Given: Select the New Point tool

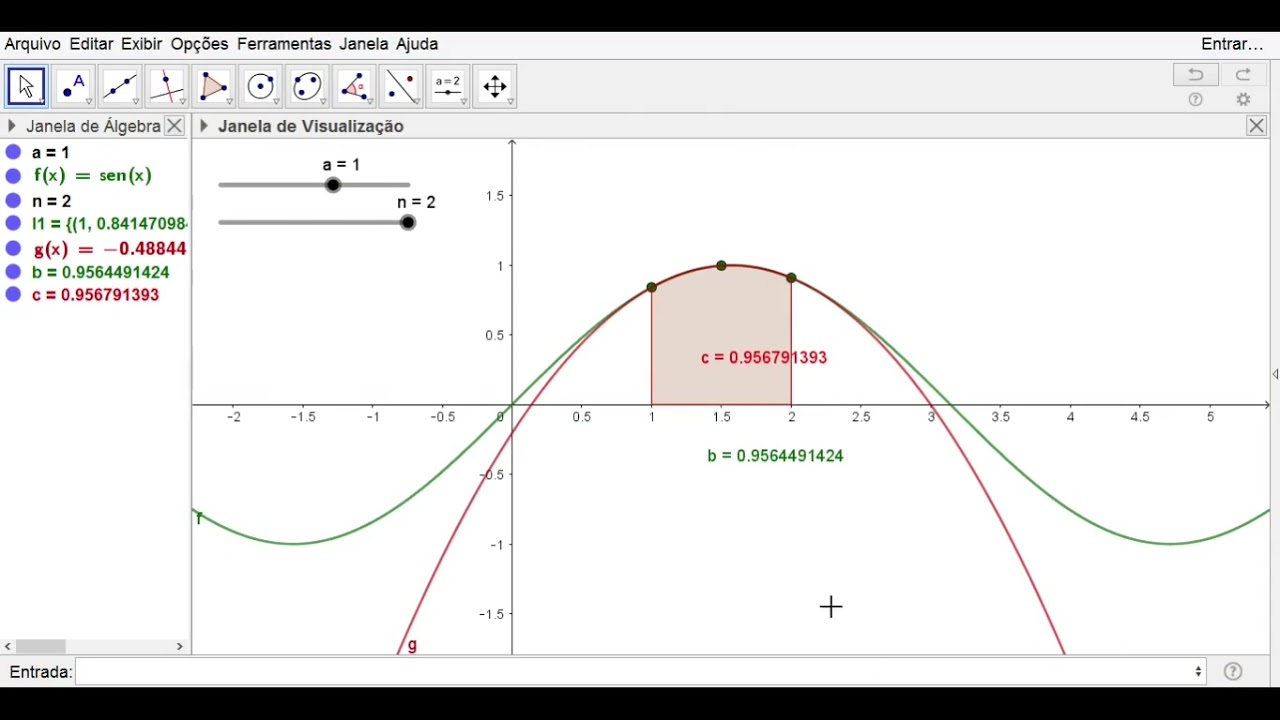Looking at the screenshot, I should [73, 87].
